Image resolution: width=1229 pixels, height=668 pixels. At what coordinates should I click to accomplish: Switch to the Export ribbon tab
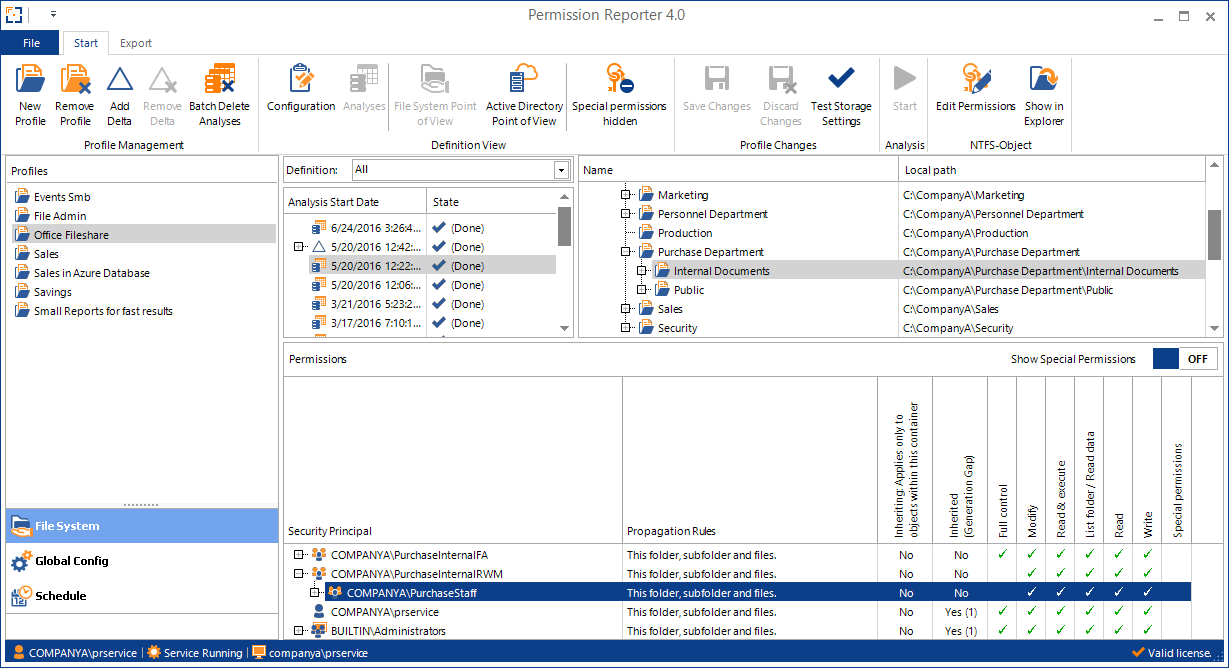click(136, 43)
